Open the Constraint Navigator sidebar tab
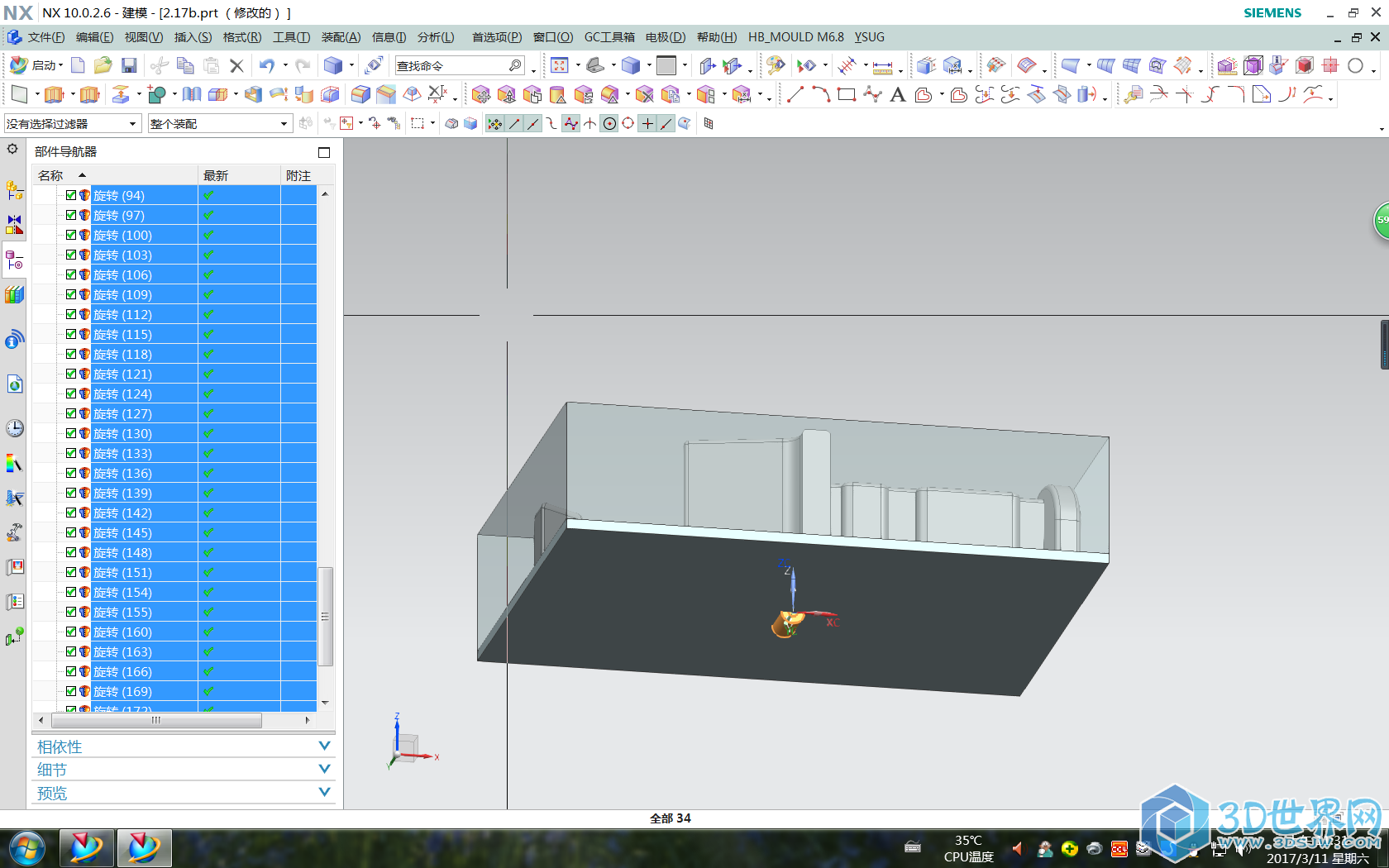Image resolution: width=1389 pixels, height=868 pixels. pos(14,225)
